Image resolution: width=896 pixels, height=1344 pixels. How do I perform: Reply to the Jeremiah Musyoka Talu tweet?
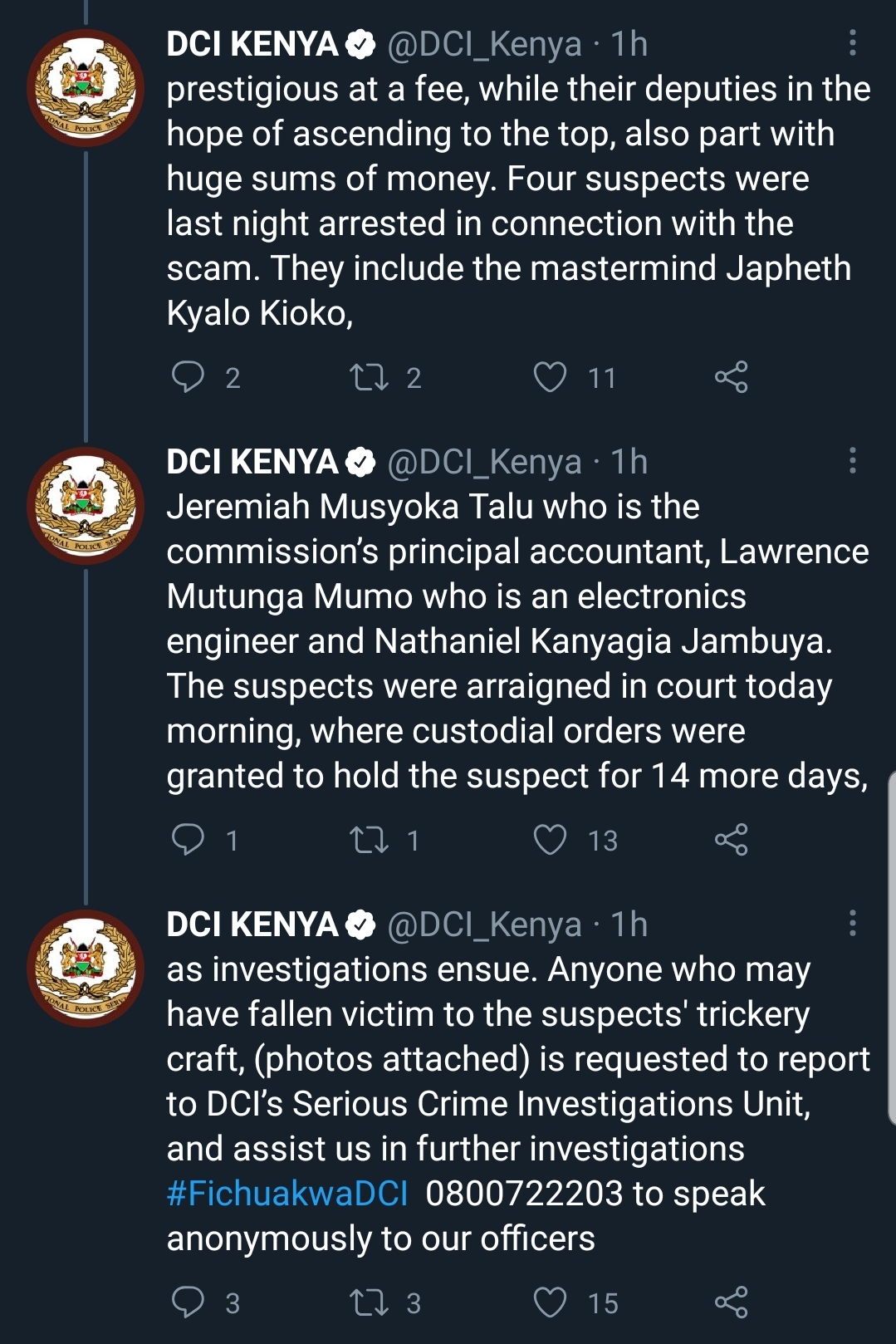pos(188,840)
